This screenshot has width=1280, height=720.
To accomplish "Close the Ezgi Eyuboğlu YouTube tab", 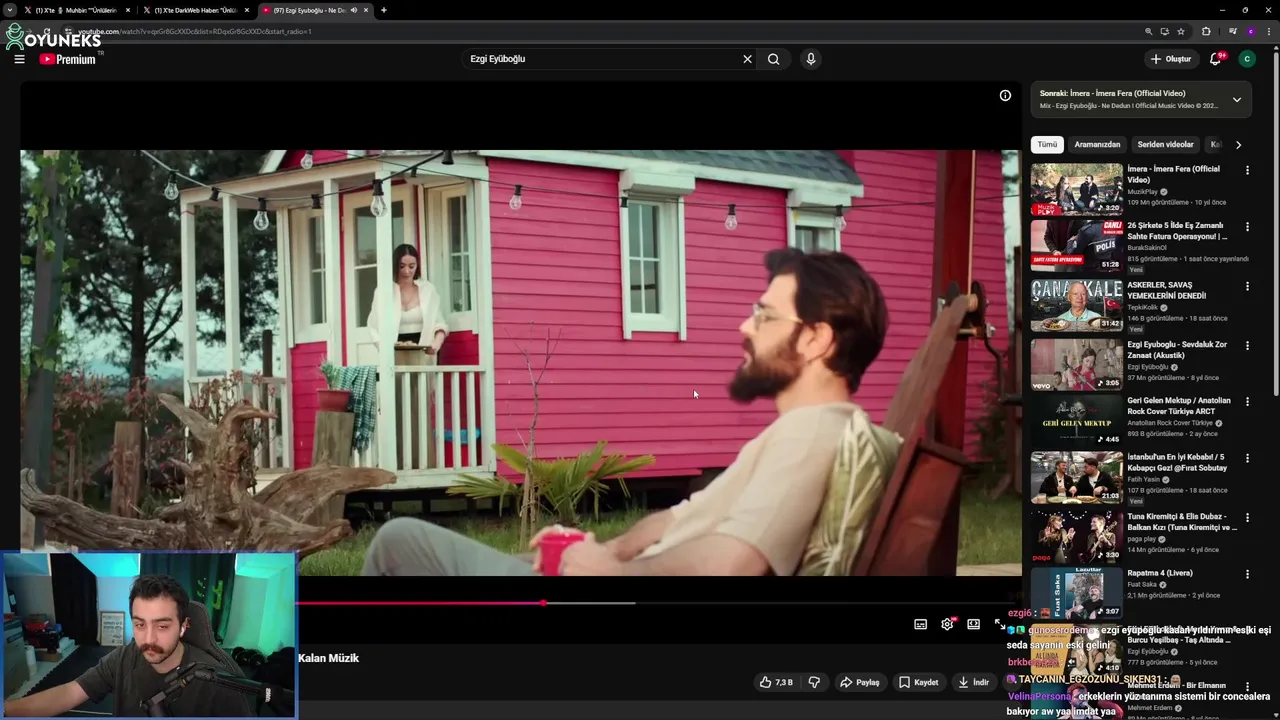I will coord(366,10).
